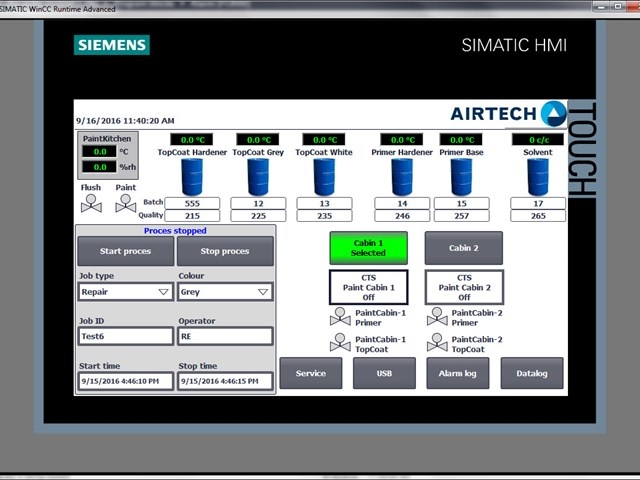Open the Alarm log screen

pos(458,373)
